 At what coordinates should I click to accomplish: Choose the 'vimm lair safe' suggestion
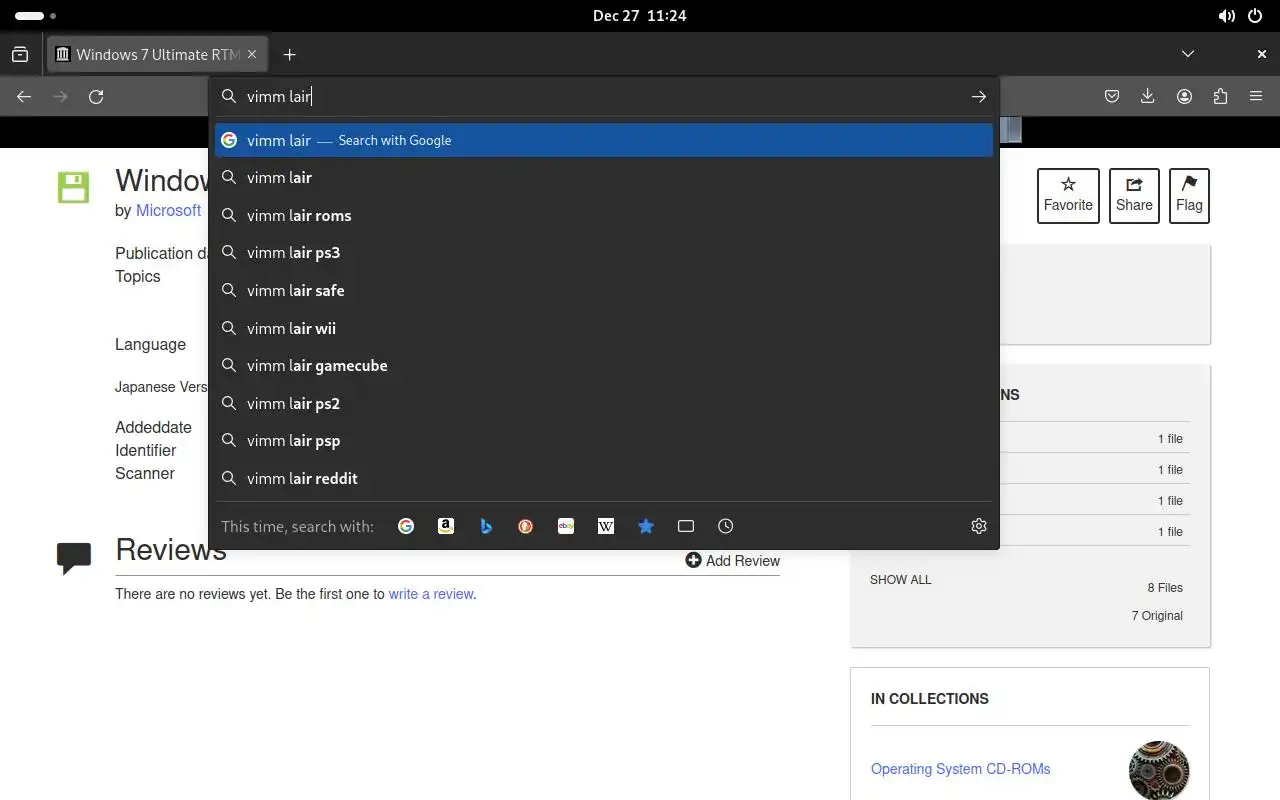[x=604, y=290]
